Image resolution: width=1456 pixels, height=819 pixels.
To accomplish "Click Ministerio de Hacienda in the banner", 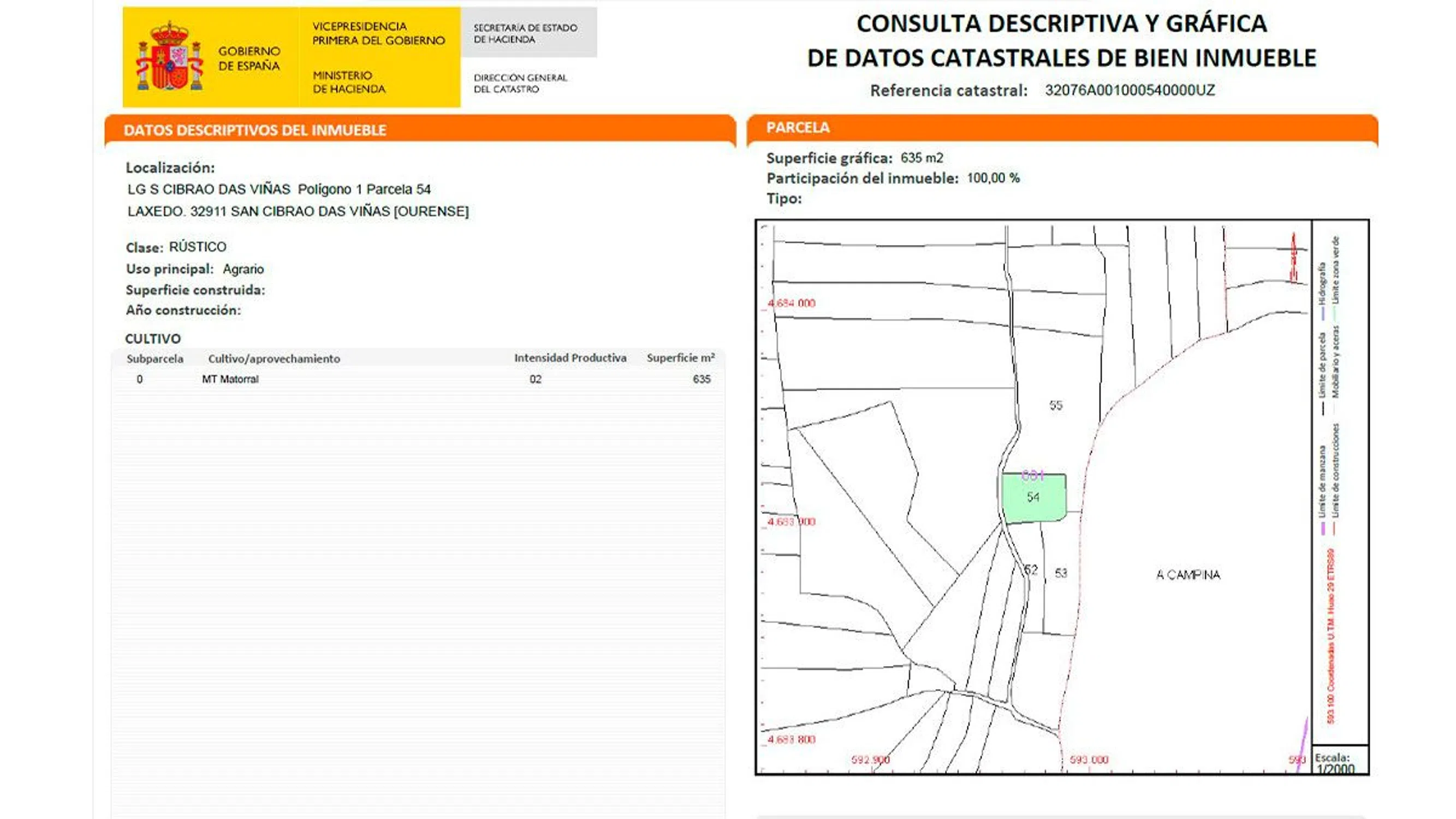I will [x=349, y=82].
